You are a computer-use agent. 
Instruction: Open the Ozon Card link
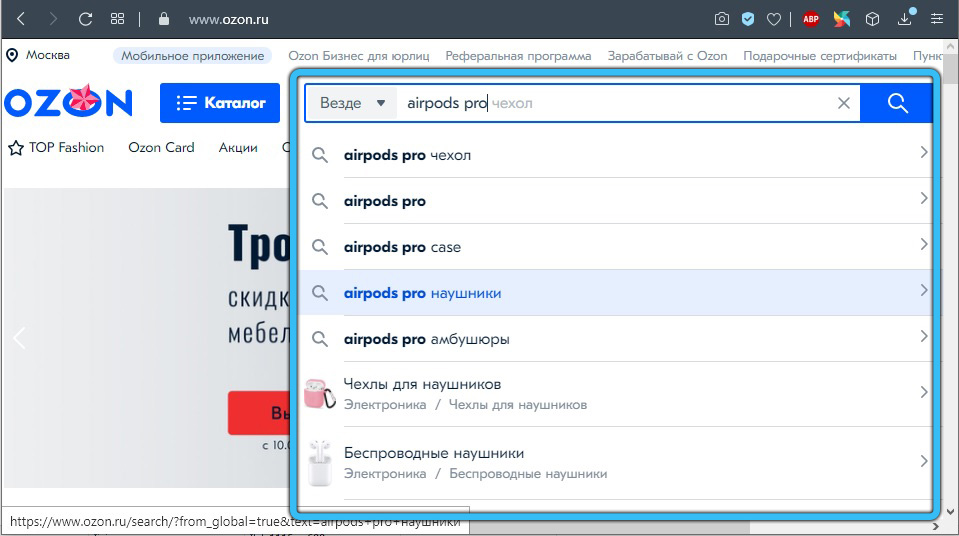tap(161, 147)
